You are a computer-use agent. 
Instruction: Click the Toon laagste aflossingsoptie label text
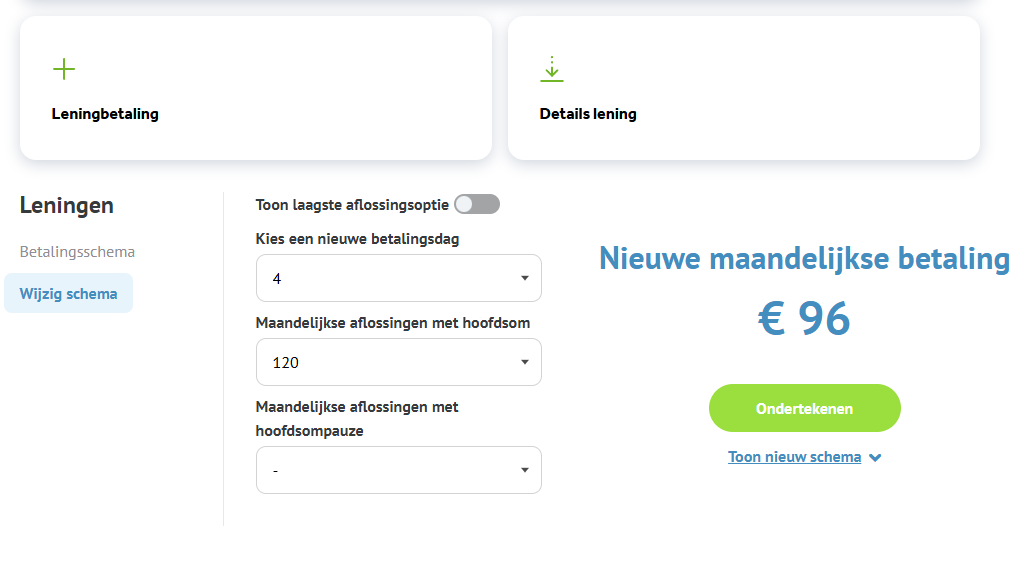coord(352,205)
